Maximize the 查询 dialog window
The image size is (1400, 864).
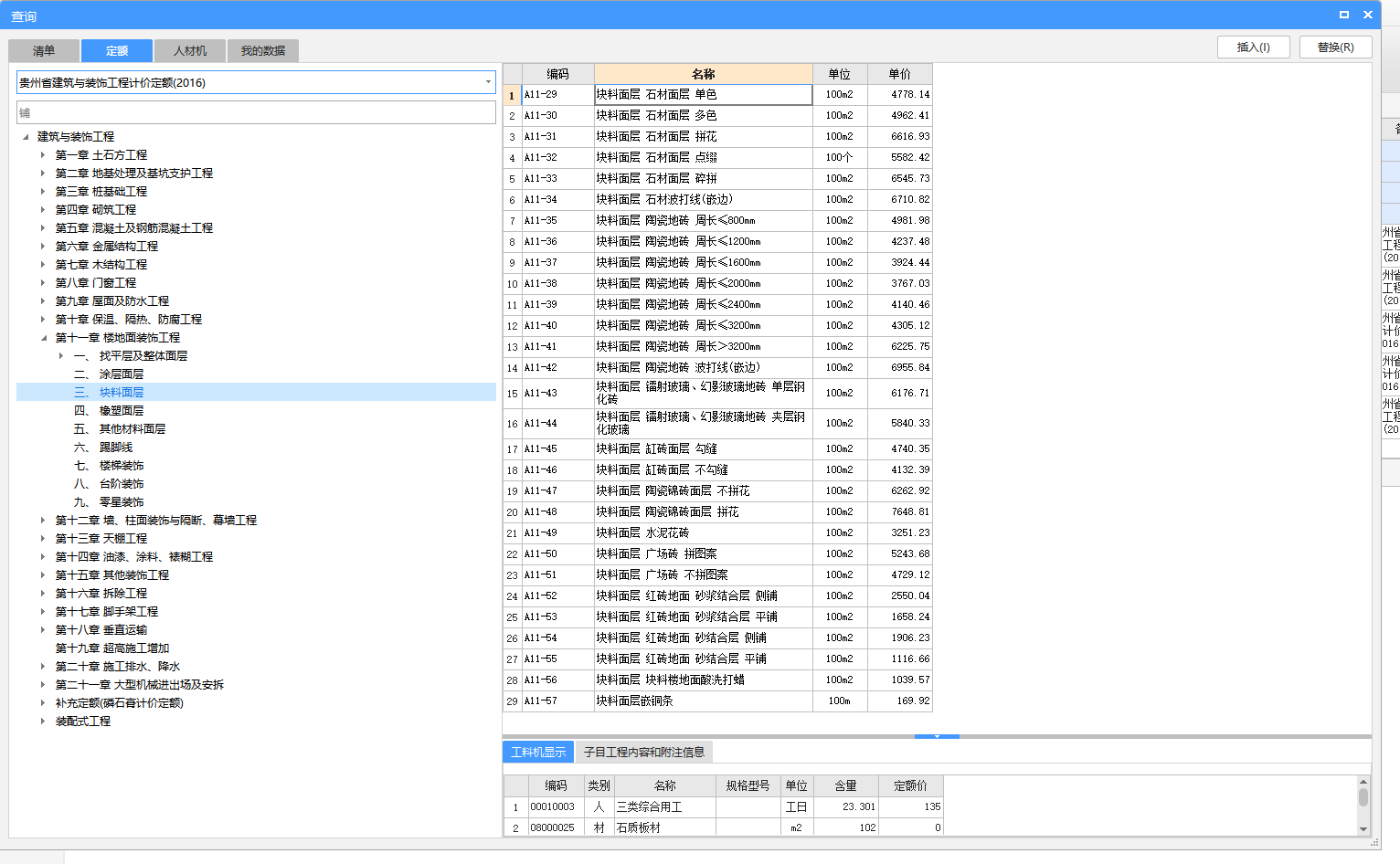coord(1344,15)
